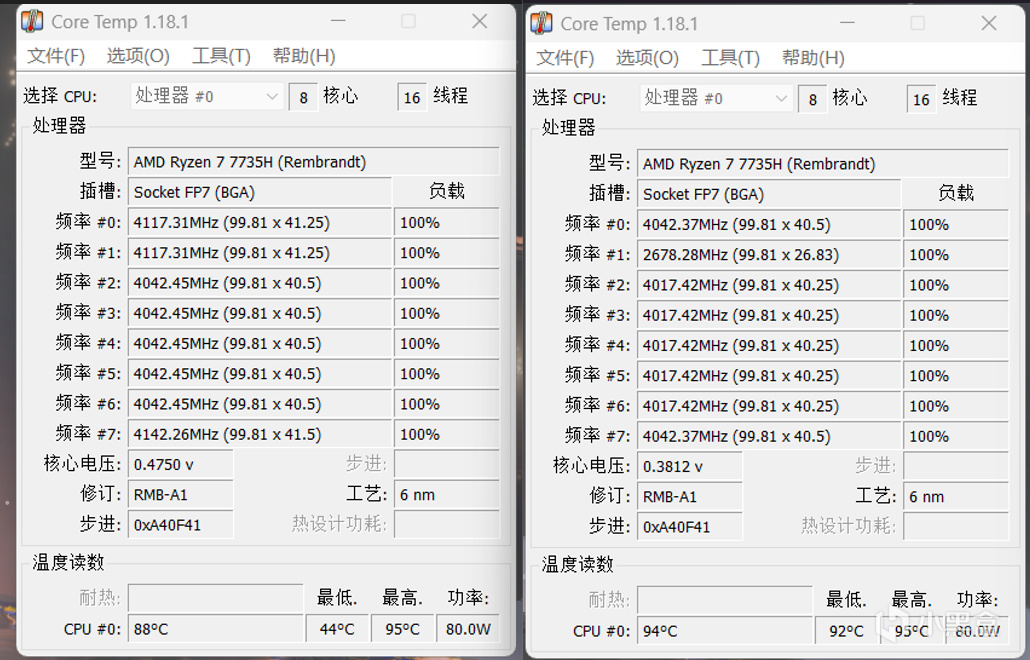Click the 2678.28MHz frequency #1 field

pyautogui.click(x=770, y=255)
